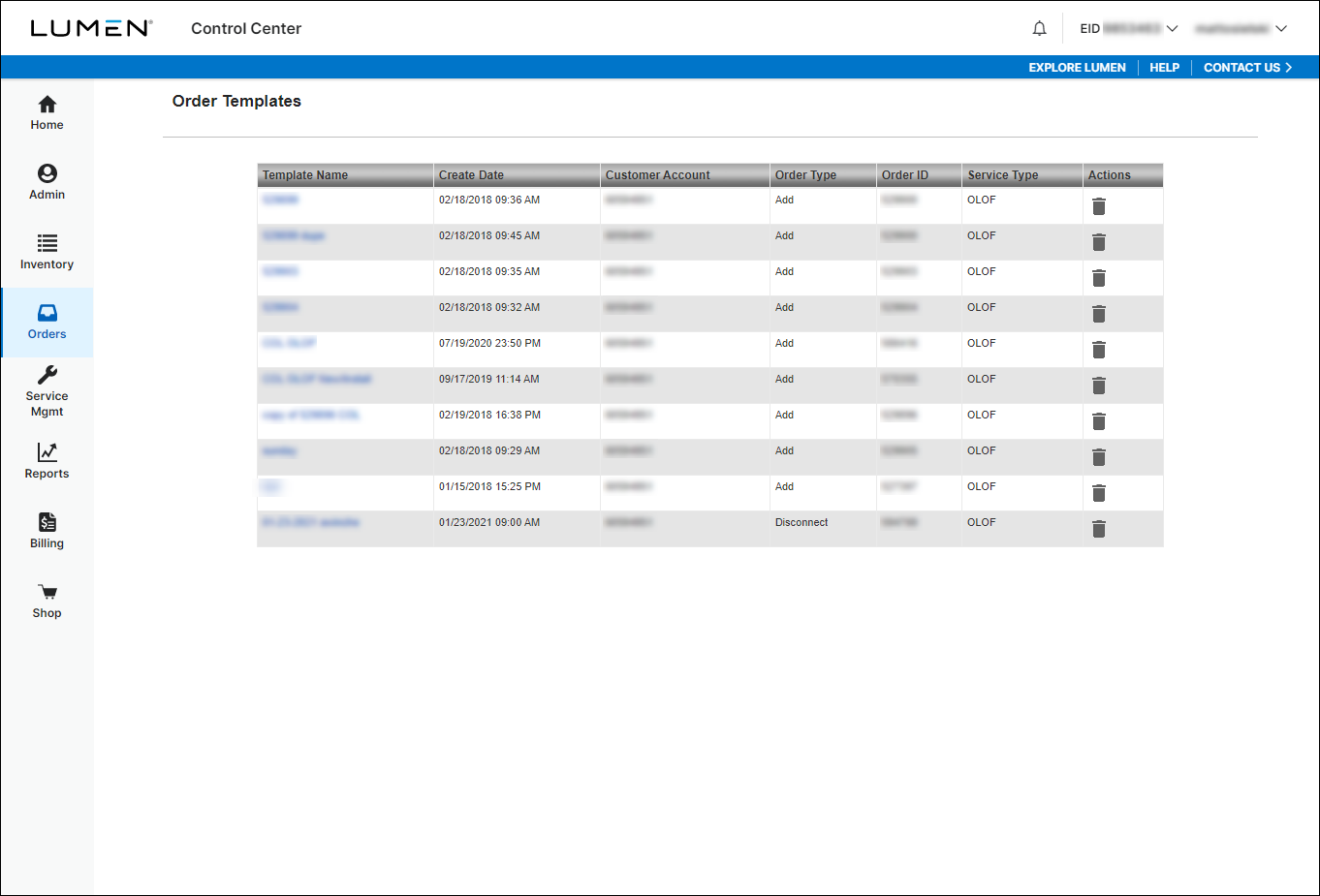Delete the Disconnect order template

[1099, 529]
